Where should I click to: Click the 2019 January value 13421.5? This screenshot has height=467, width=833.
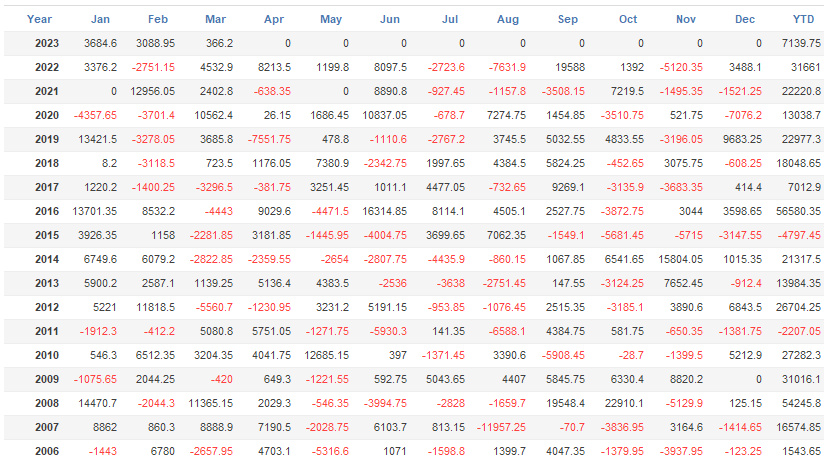[x=96, y=139]
